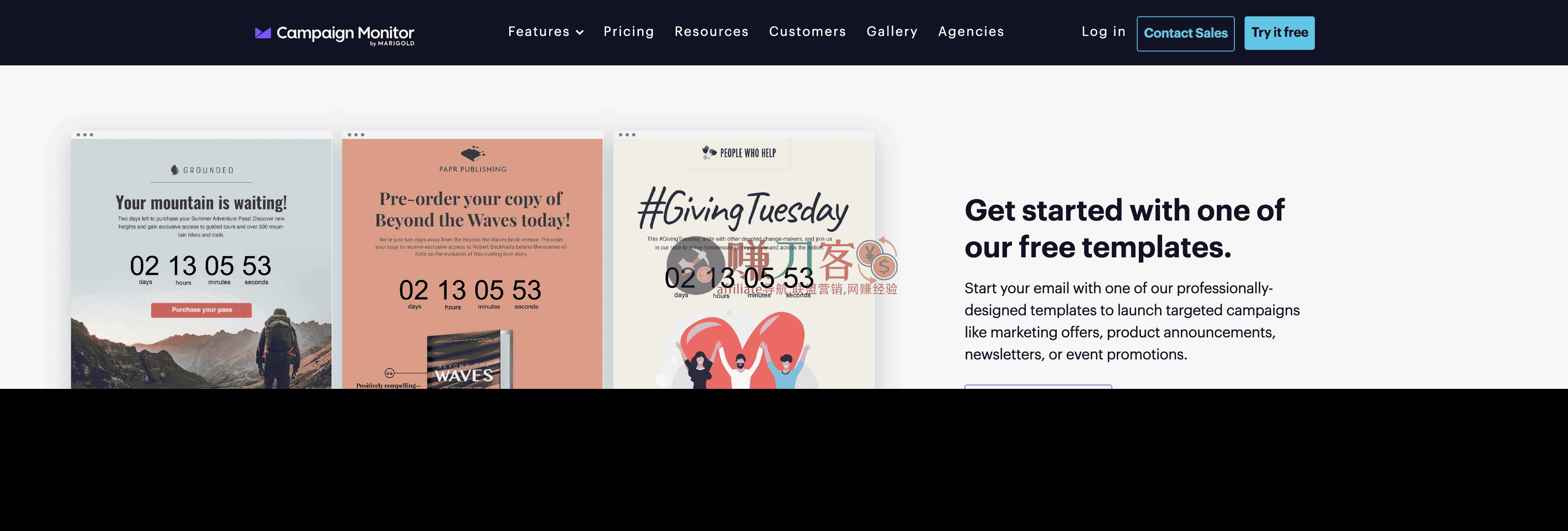Open the Customers navigation link
The image size is (1568, 531).
807,32
